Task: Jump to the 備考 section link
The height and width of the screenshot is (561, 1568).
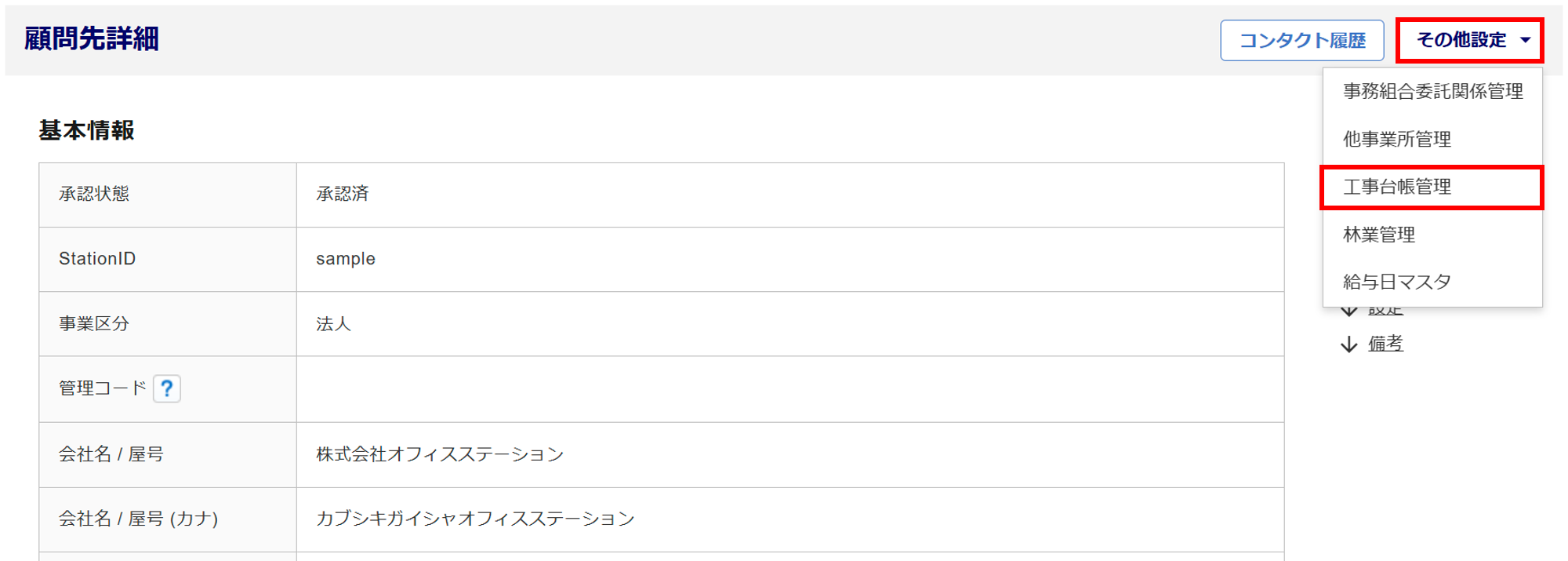Action: tap(1385, 344)
